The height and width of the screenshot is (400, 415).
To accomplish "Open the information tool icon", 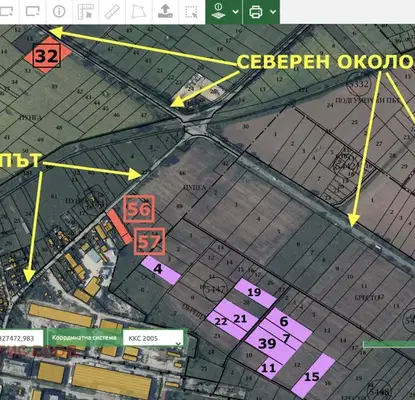I will pos(59,11).
